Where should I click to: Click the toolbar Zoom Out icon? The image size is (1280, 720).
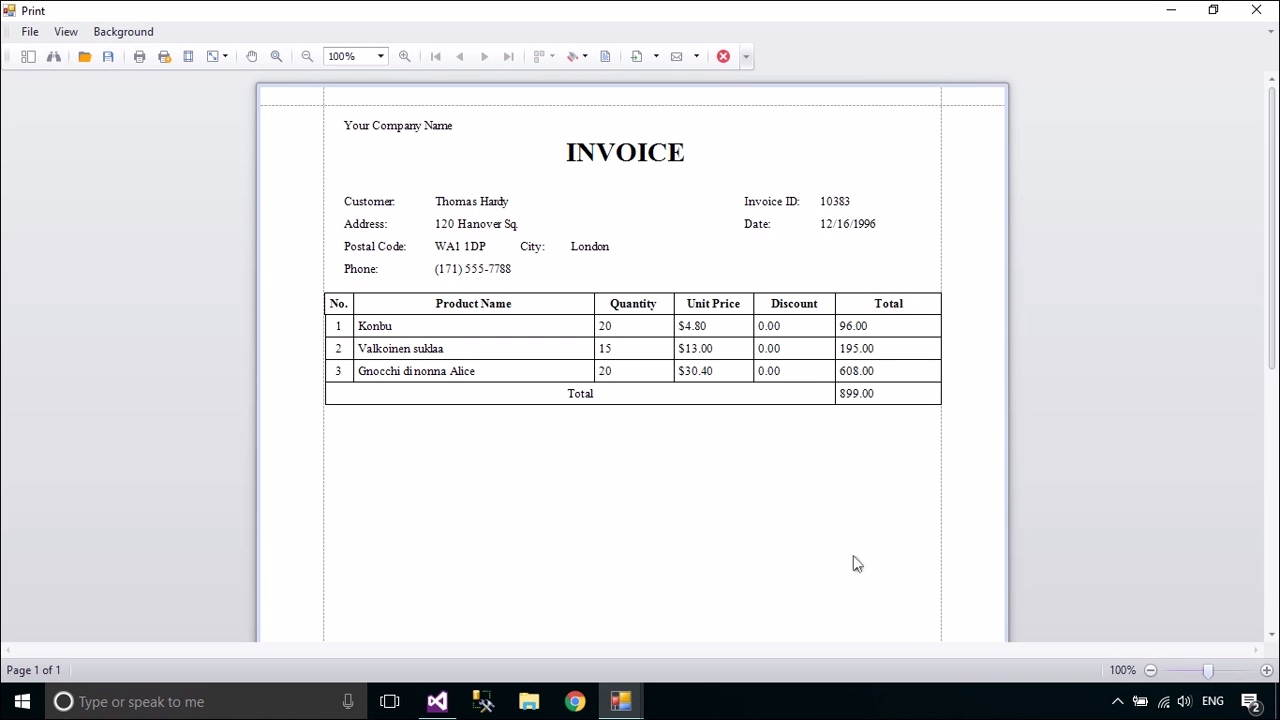[308, 57]
